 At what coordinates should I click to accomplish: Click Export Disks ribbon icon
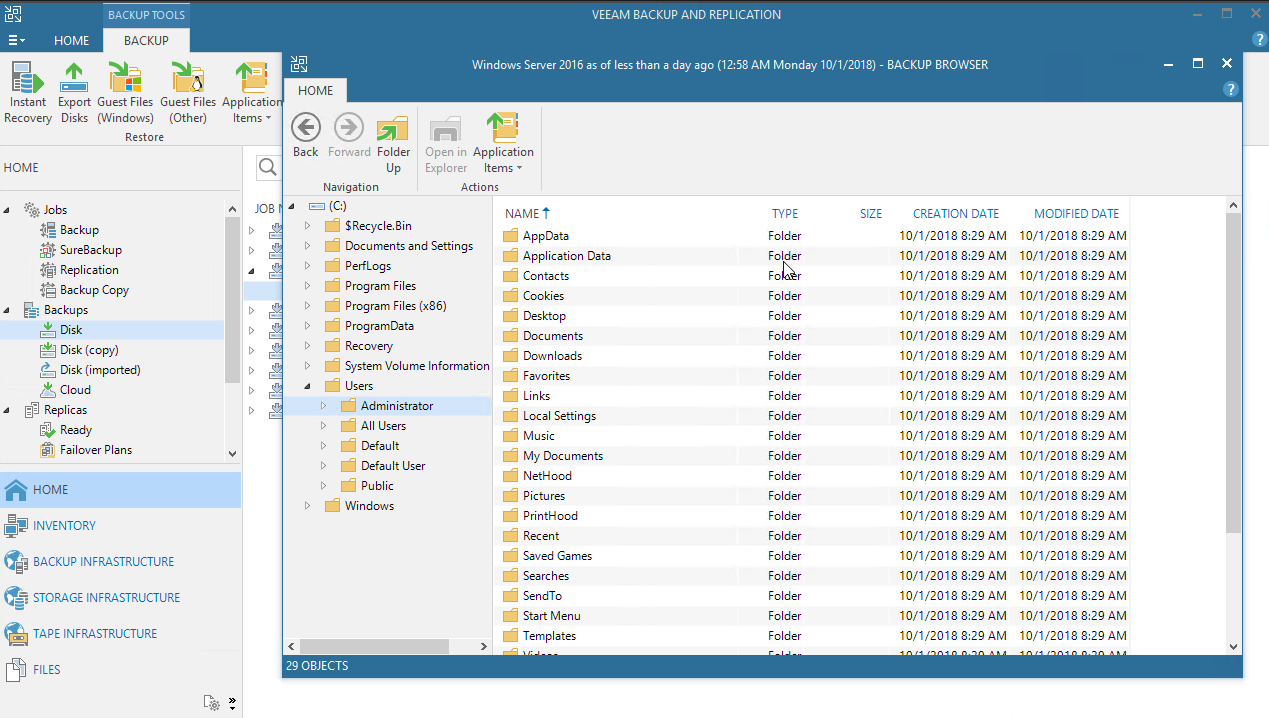tap(74, 93)
